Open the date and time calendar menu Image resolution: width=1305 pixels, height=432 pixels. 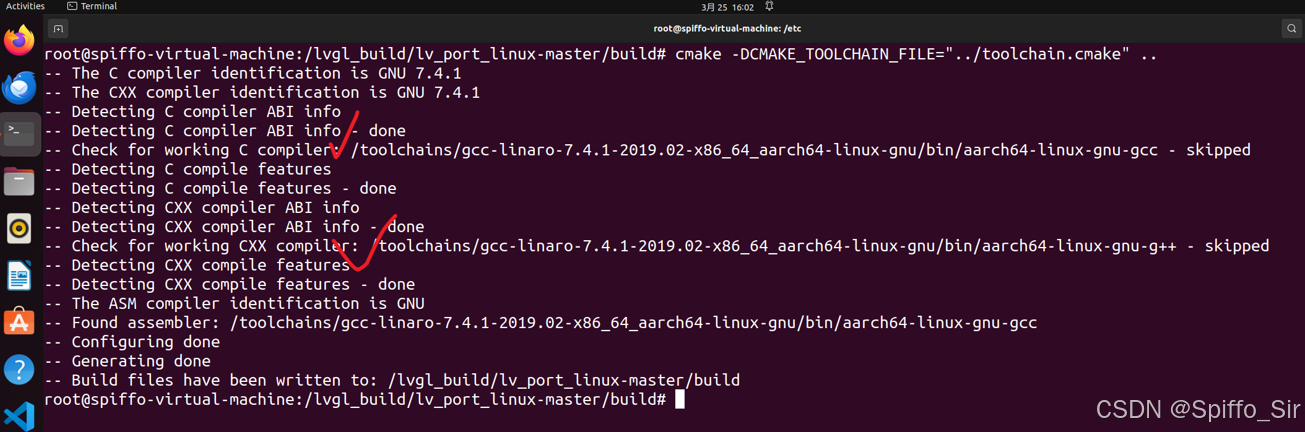728,6
